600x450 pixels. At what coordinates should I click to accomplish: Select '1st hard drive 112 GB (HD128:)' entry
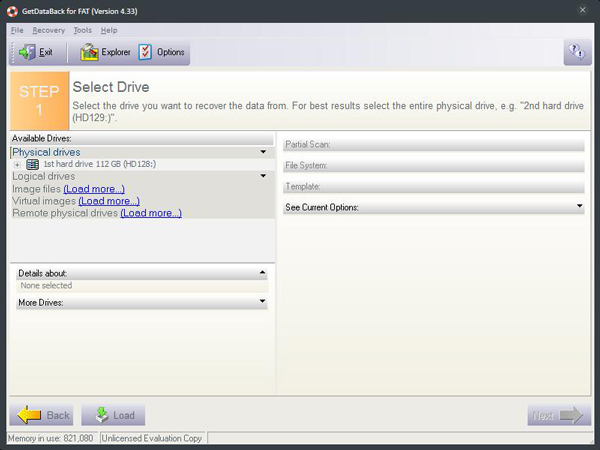click(x=99, y=164)
